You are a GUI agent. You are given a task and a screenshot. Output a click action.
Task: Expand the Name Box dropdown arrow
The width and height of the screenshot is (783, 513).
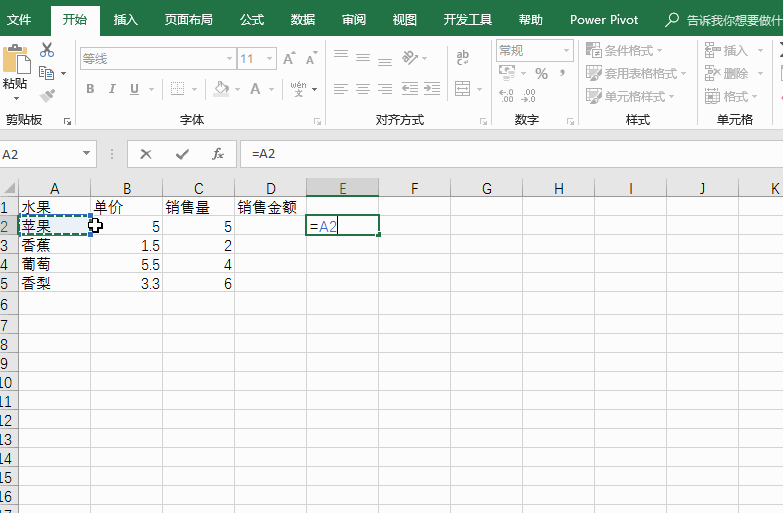[x=86, y=153]
